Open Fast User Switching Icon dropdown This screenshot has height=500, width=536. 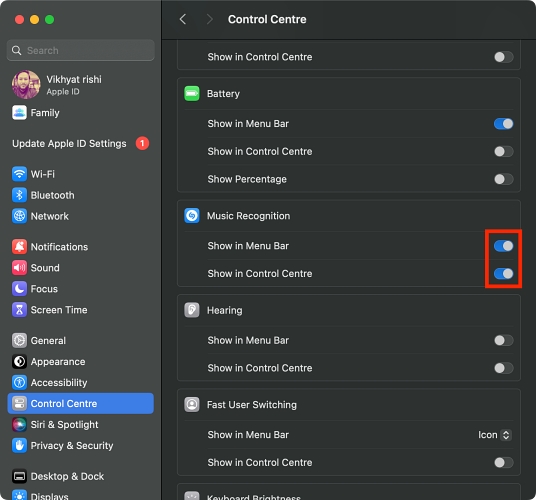coord(495,435)
